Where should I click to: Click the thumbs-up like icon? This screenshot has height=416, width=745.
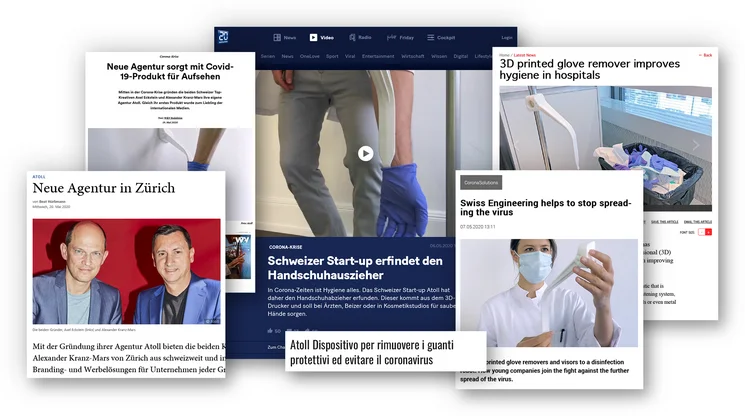270,330
